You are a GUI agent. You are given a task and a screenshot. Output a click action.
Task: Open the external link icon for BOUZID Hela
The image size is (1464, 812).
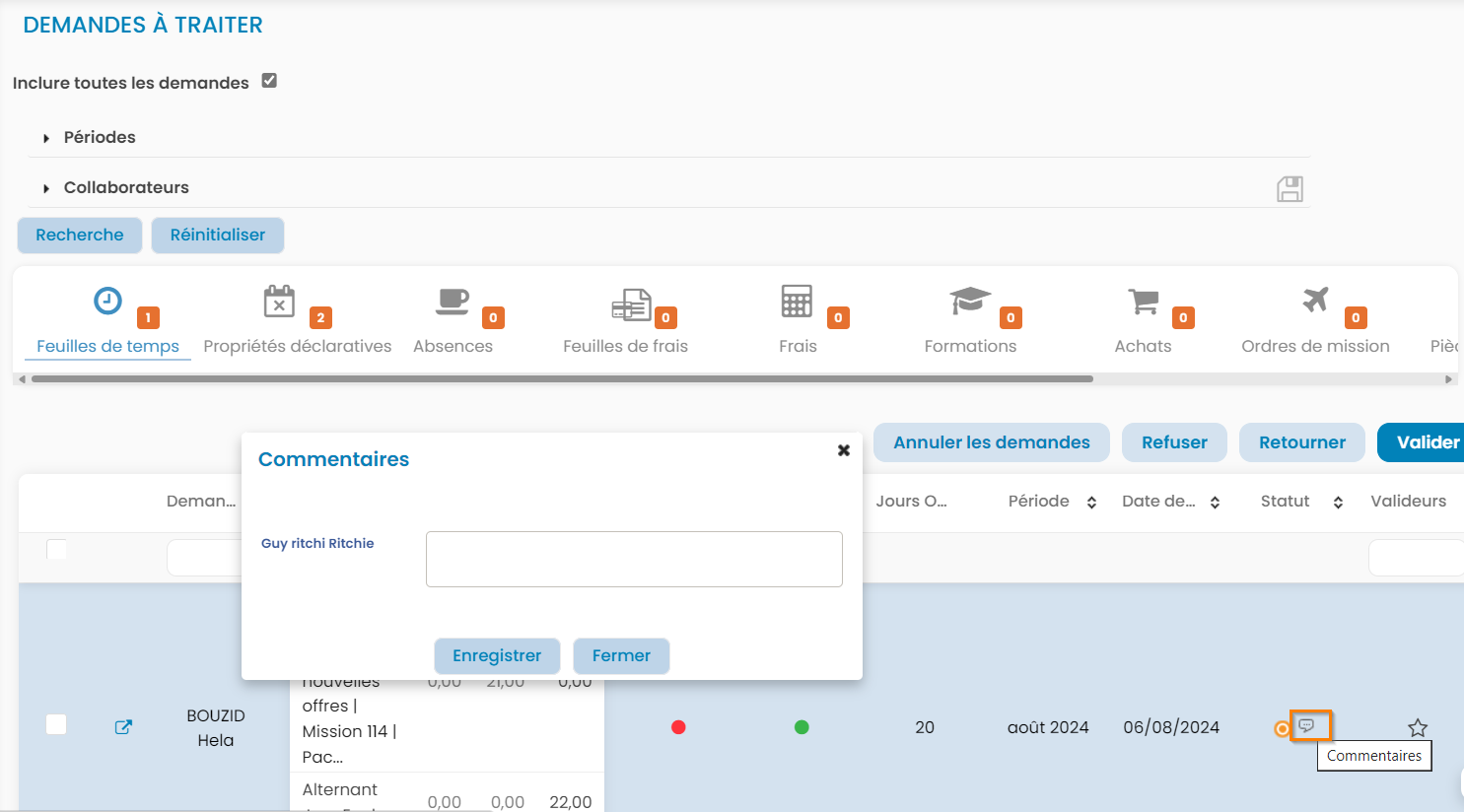(123, 727)
